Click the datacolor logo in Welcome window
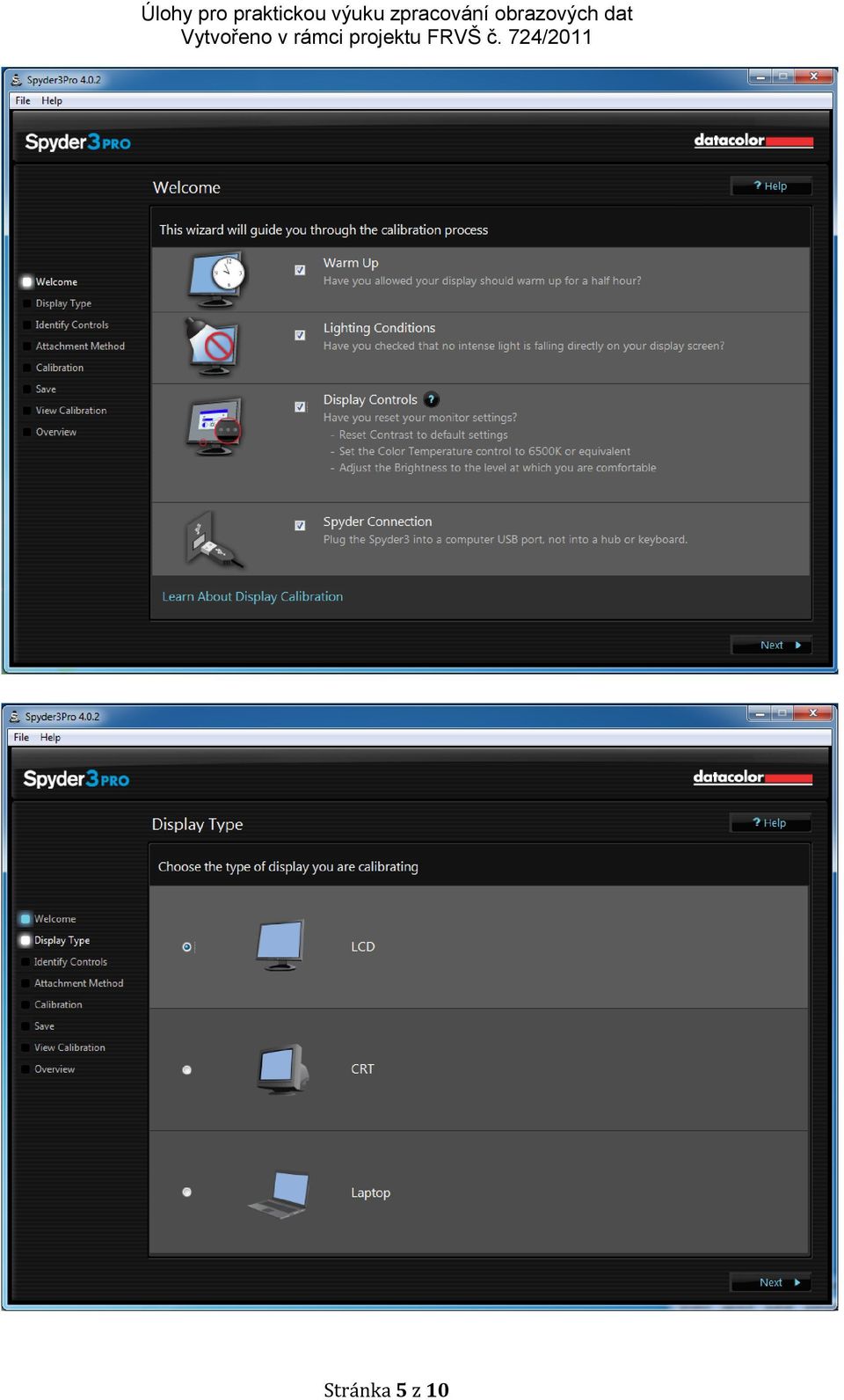Image resolution: width=844 pixels, height=1400 pixels. [x=753, y=140]
